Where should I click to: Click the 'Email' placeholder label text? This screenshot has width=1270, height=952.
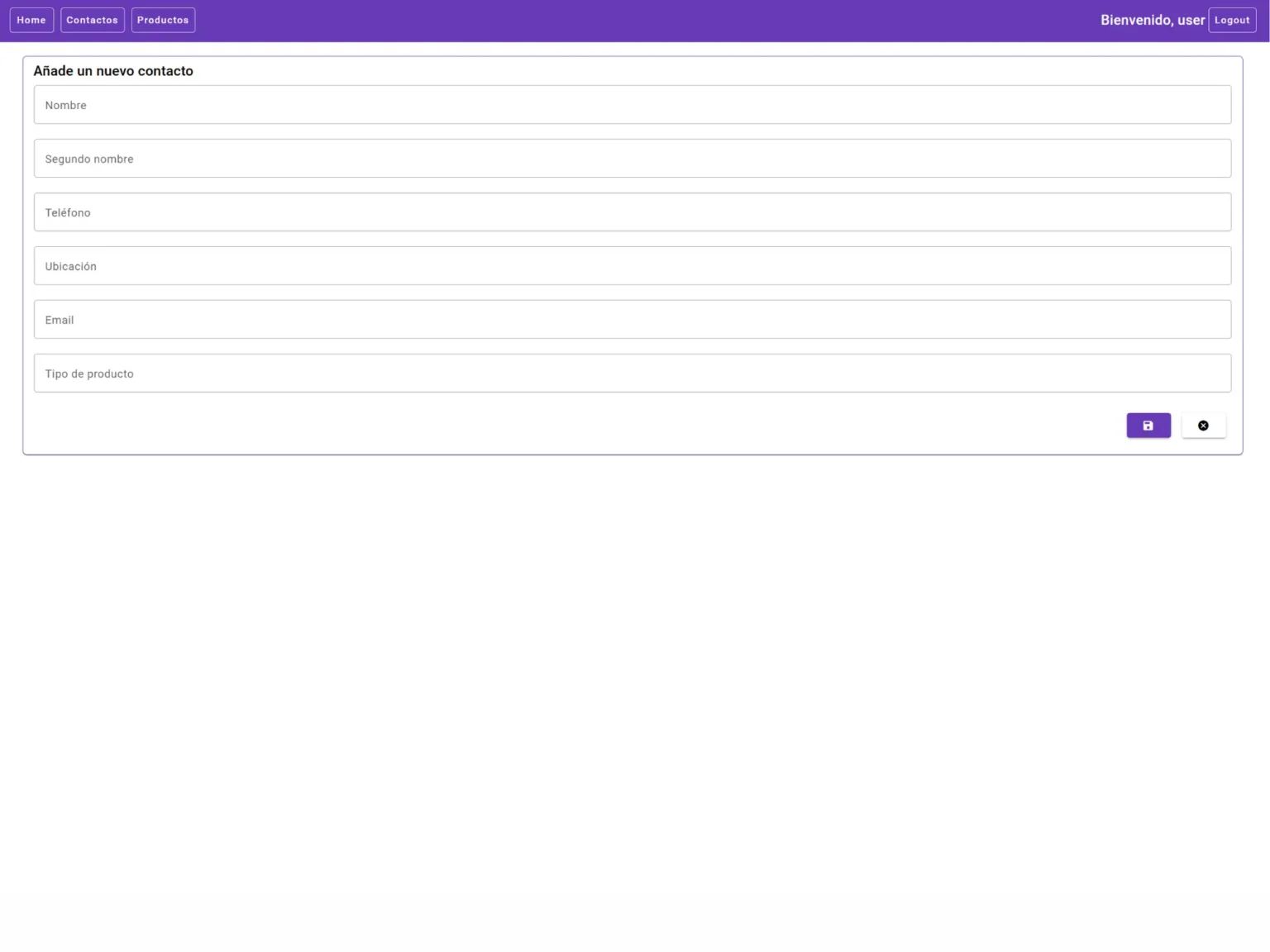(x=60, y=320)
